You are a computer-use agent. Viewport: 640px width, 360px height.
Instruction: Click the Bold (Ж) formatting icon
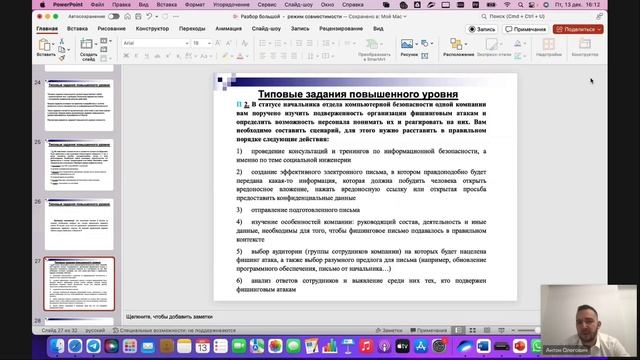(x=126, y=56)
